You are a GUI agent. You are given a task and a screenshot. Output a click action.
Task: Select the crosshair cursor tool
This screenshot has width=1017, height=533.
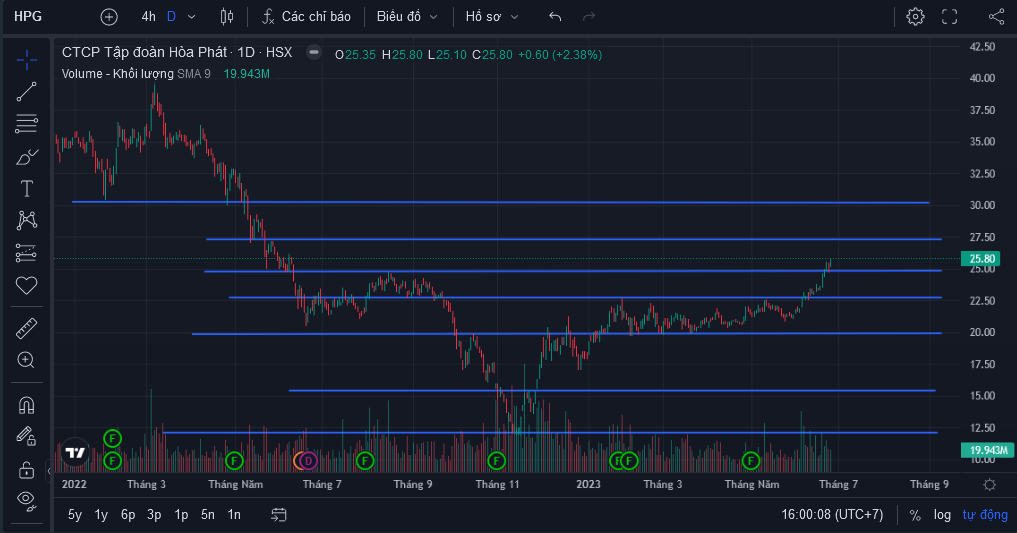point(27,60)
